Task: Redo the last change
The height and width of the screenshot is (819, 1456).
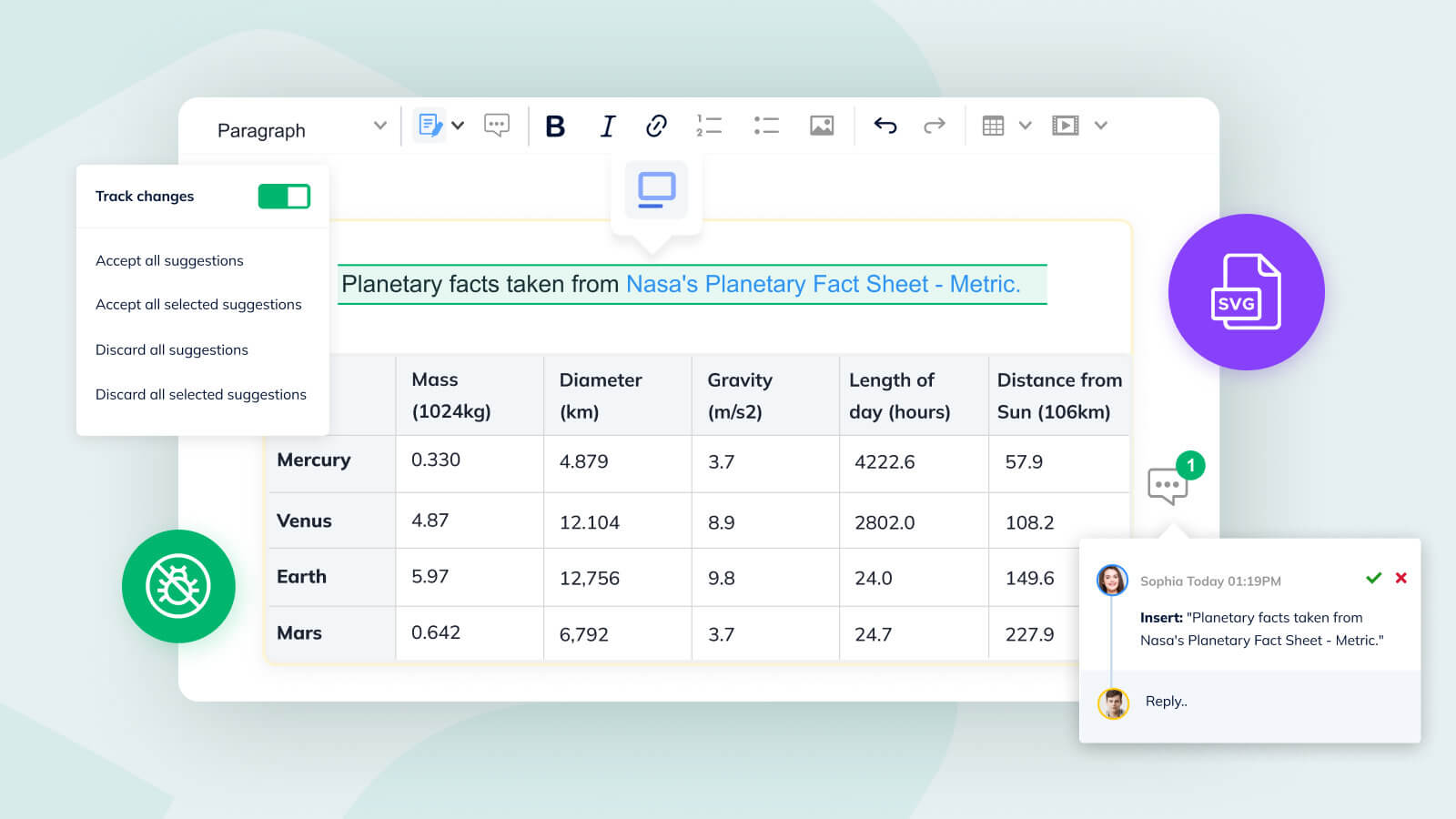Action: tap(935, 126)
